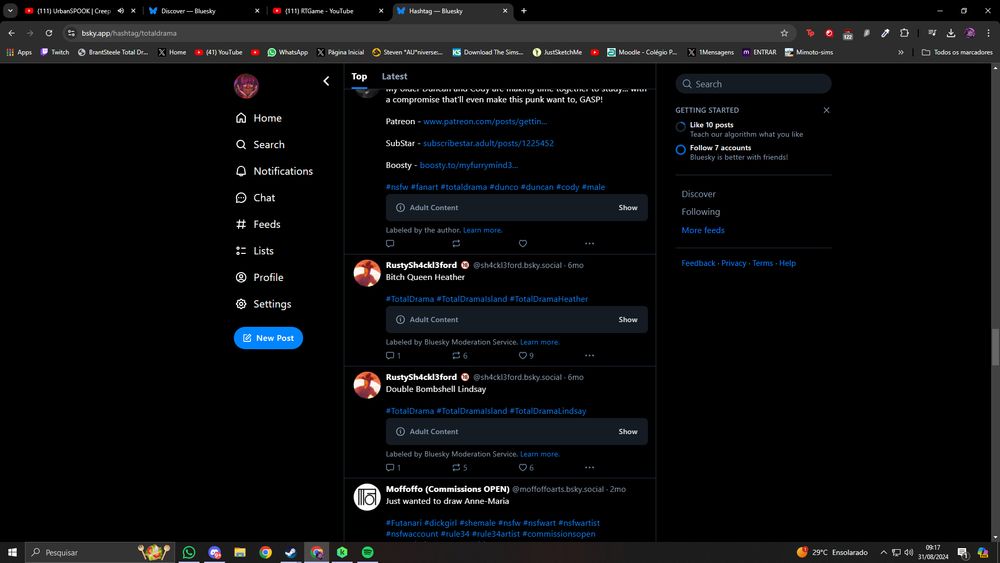Open Lists in the sidebar
This screenshot has height=563, width=1000.
(x=255, y=251)
